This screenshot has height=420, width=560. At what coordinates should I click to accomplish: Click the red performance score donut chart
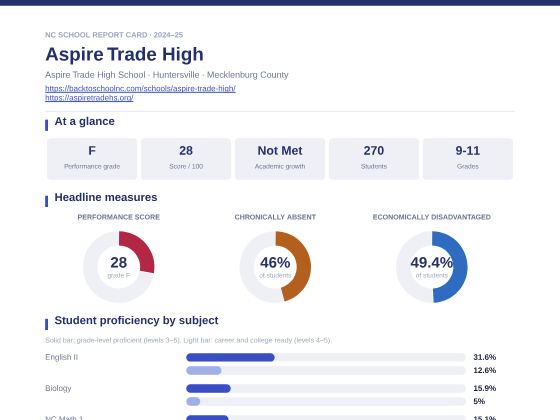point(119,266)
